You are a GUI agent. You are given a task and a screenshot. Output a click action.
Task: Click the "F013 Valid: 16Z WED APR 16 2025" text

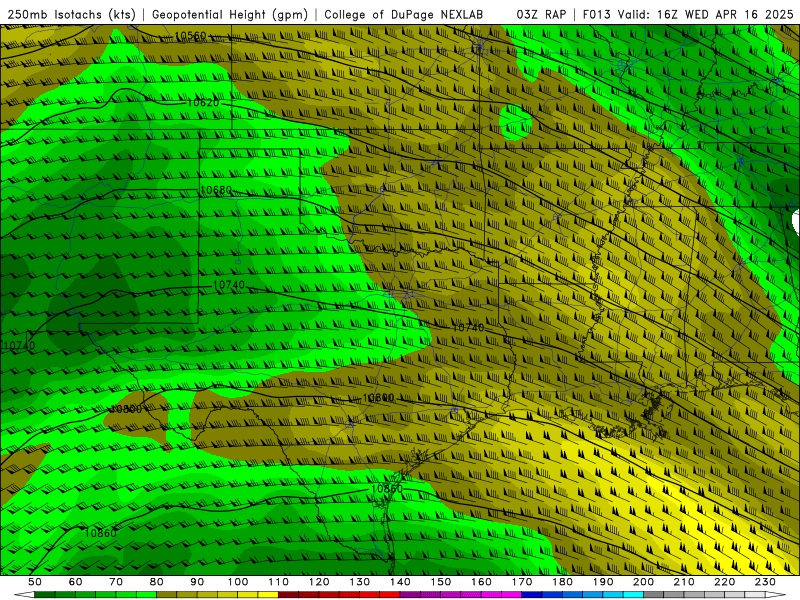tap(688, 14)
